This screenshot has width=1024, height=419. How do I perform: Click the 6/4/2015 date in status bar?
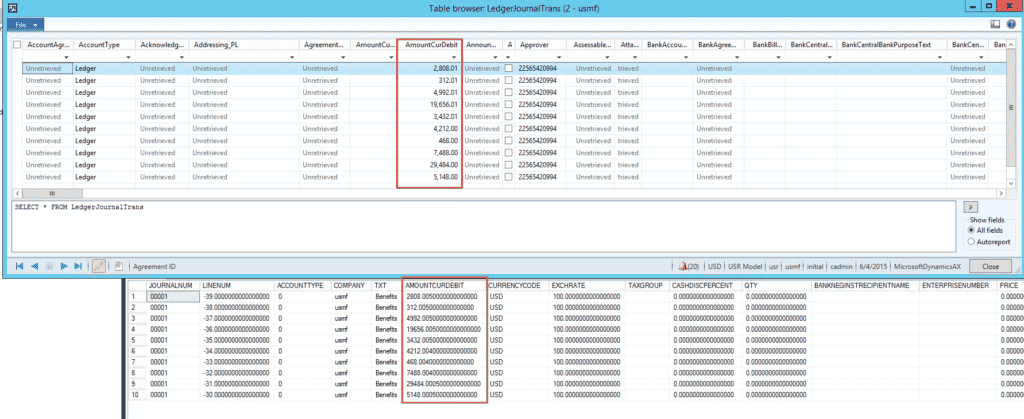(873, 266)
